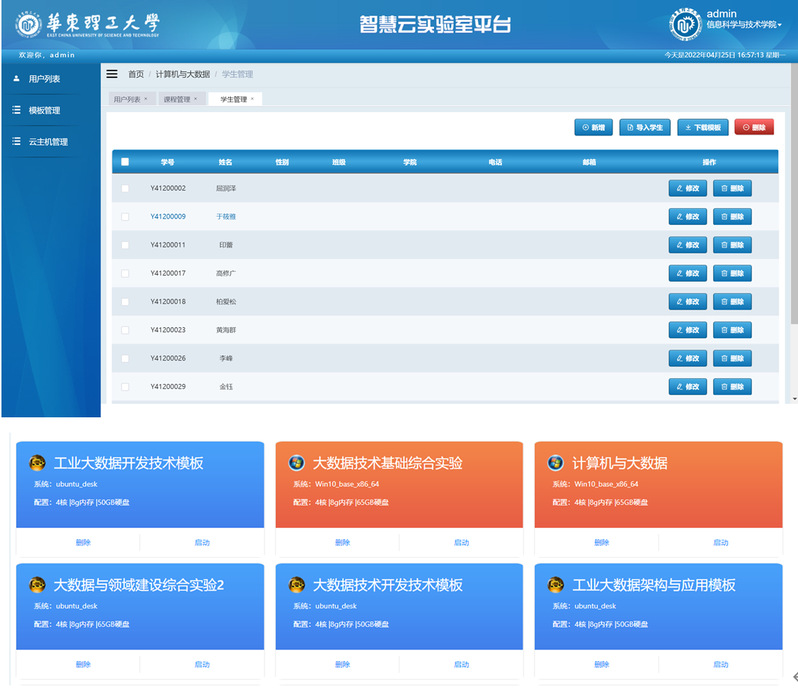Open 云主机管理 in the sidebar
The image size is (798, 689).
(x=48, y=142)
